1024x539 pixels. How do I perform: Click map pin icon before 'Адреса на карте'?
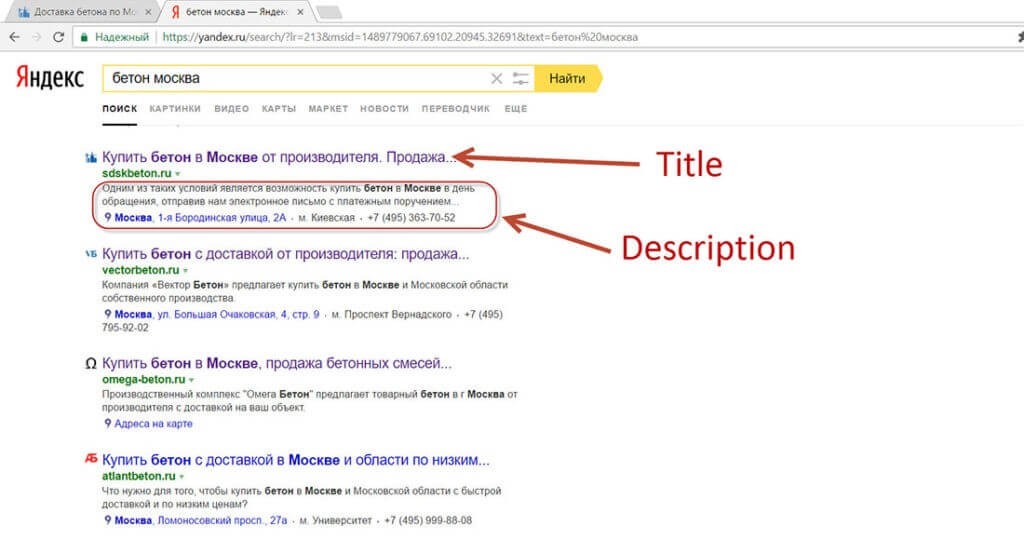click(x=108, y=423)
